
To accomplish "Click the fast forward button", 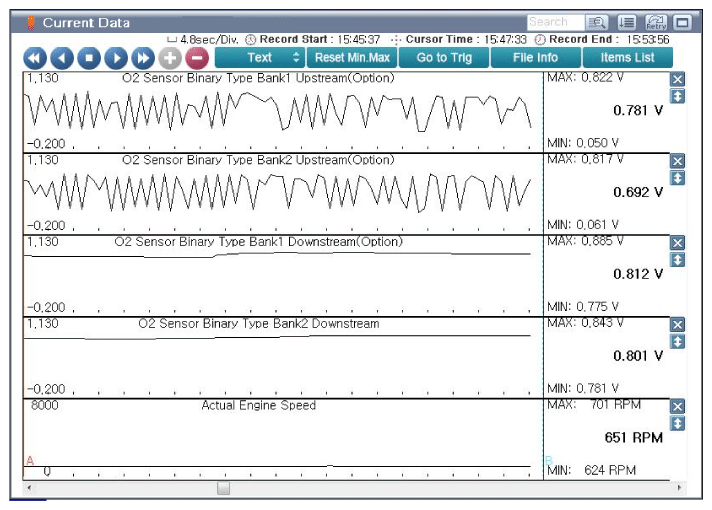I will pyautogui.click(x=143, y=58).
